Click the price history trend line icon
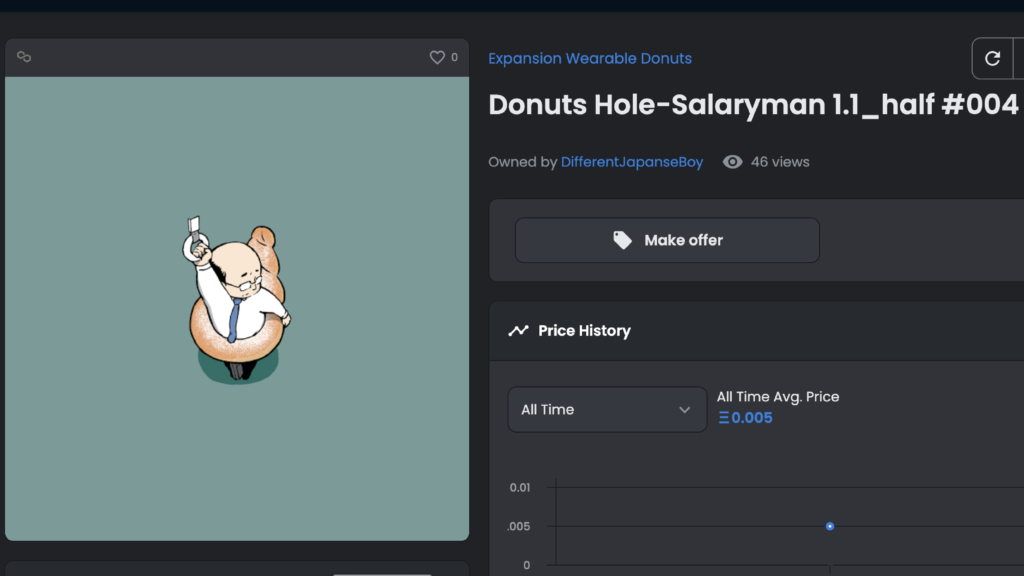 (519, 331)
